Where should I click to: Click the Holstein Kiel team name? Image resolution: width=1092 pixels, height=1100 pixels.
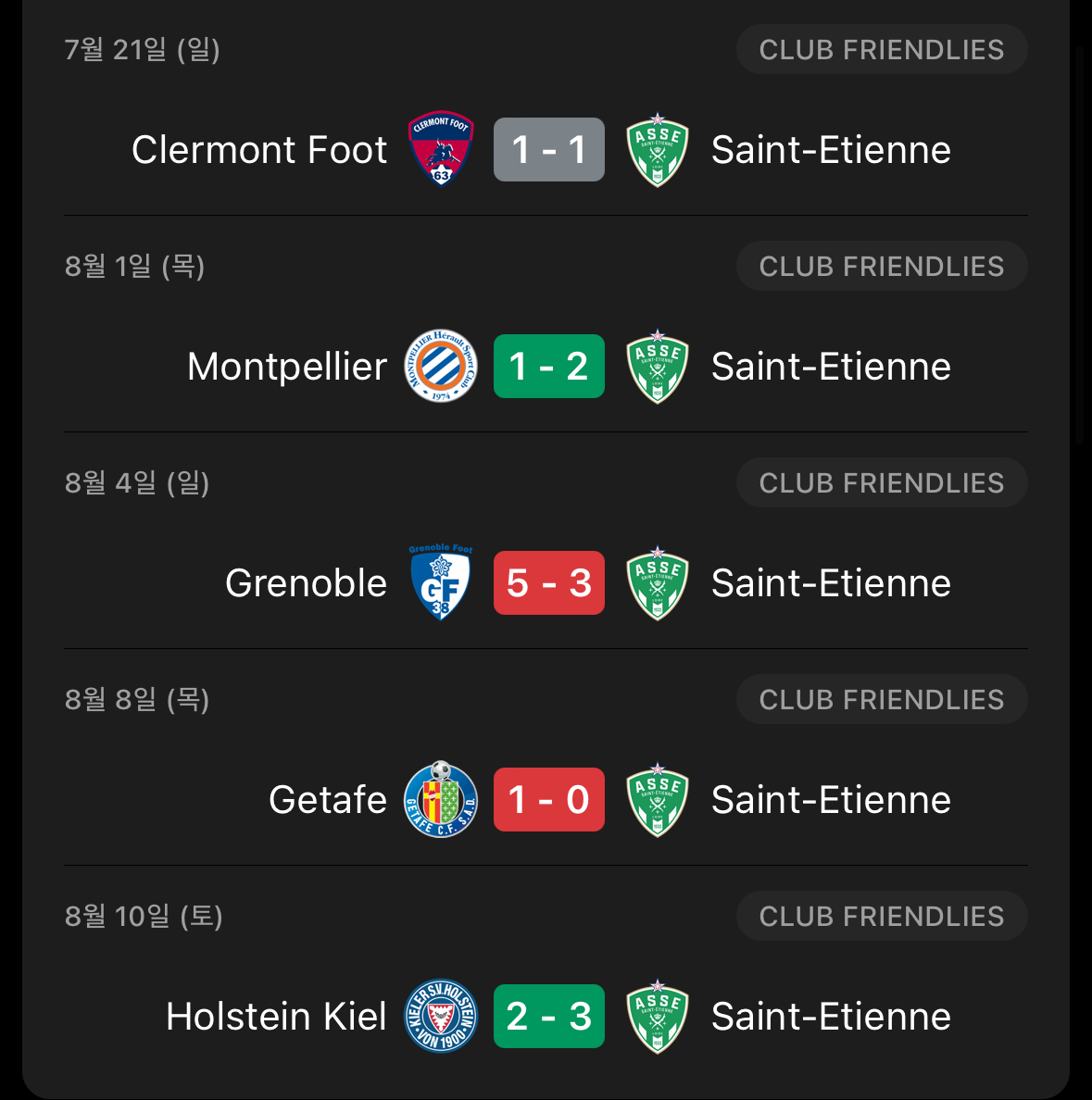click(276, 1017)
